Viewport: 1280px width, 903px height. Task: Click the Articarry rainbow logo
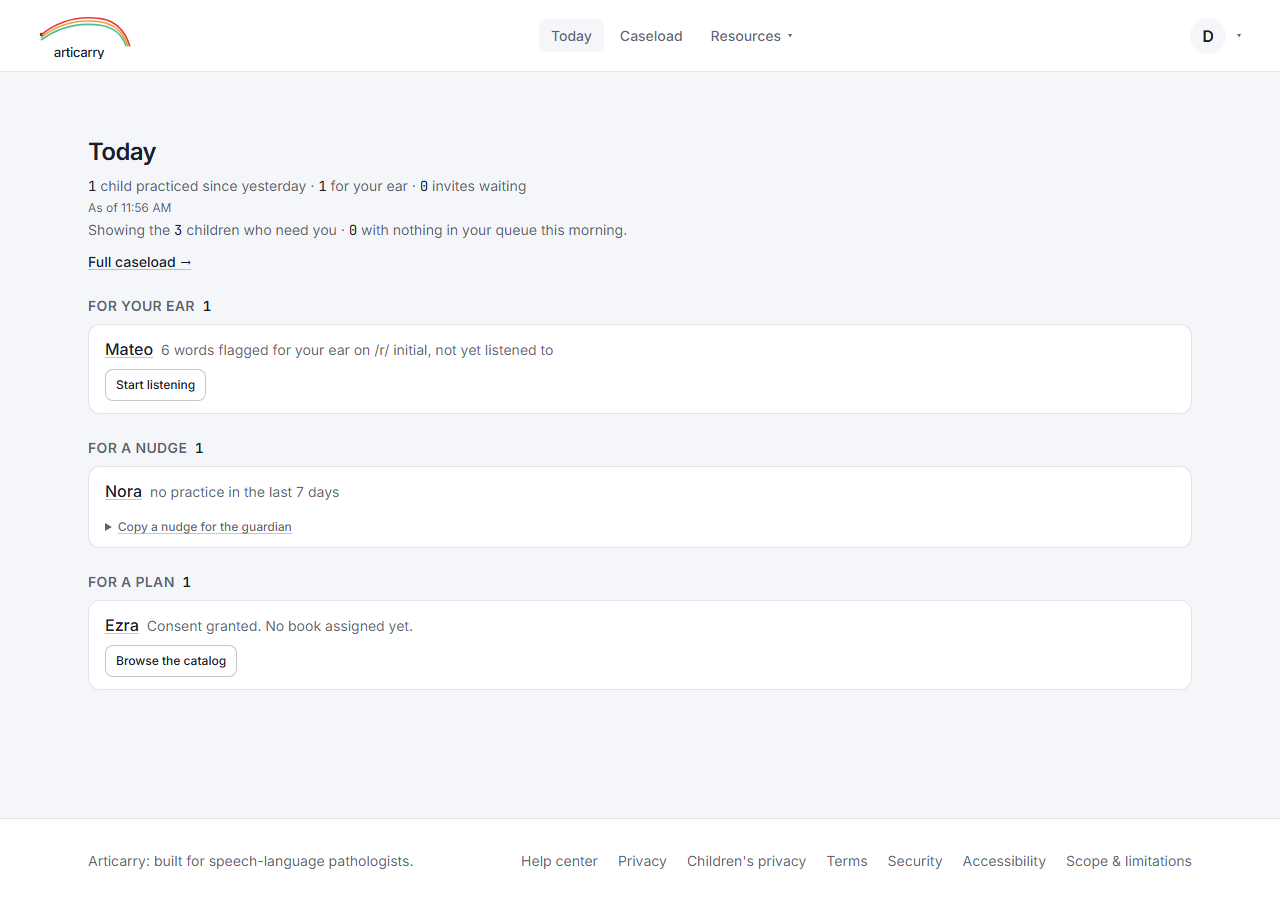coord(85,37)
